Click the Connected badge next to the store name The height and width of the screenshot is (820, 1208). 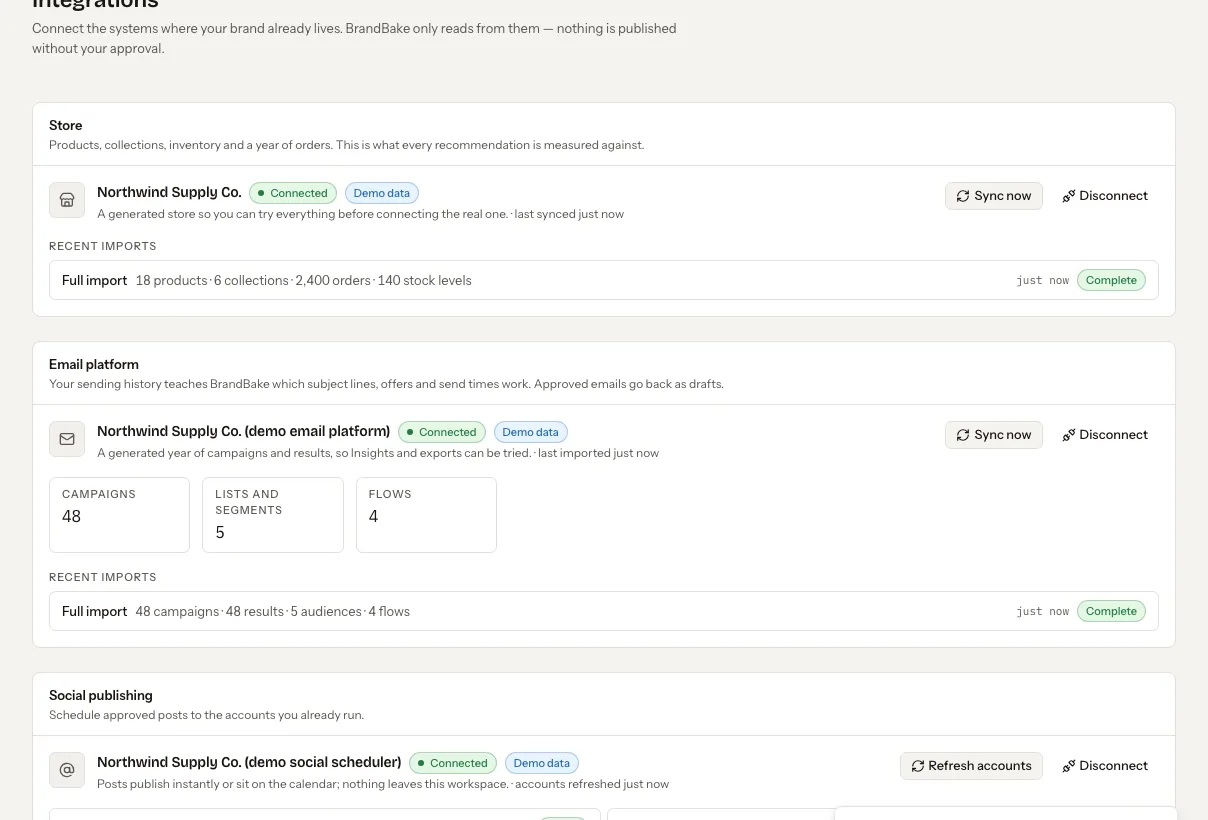click(x=293, y=193)
